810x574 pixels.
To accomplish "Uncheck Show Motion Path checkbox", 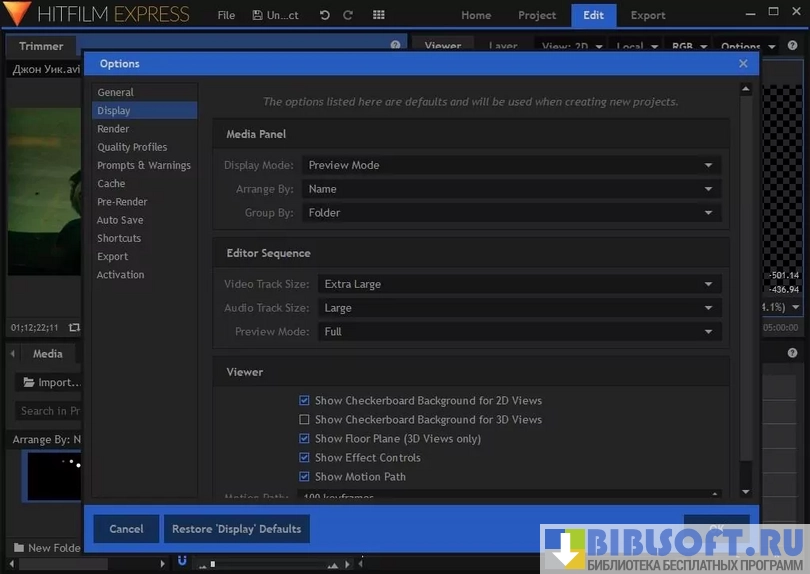I will [x=304, y=477].
